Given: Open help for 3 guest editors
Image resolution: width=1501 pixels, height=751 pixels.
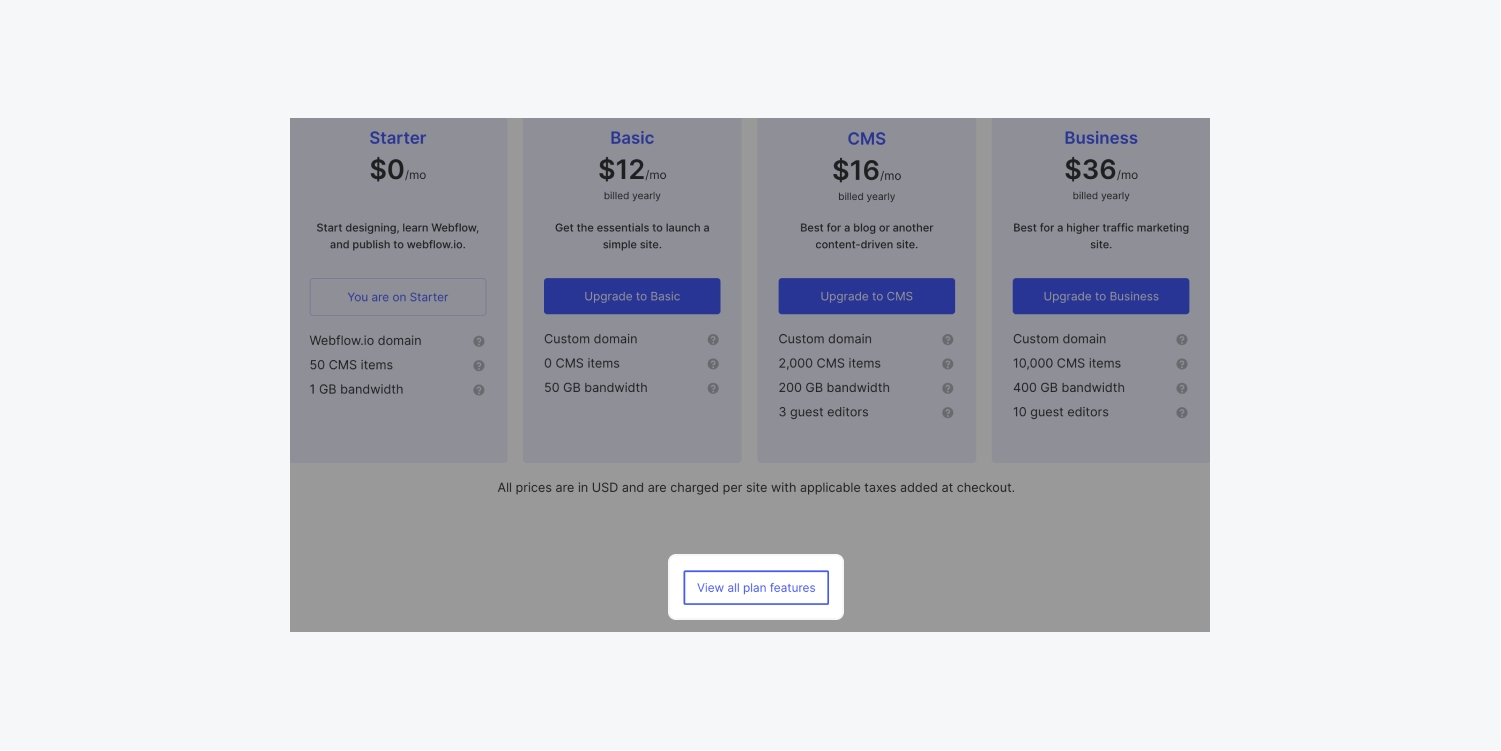Looking at the screenshot, I should [948, 413].
